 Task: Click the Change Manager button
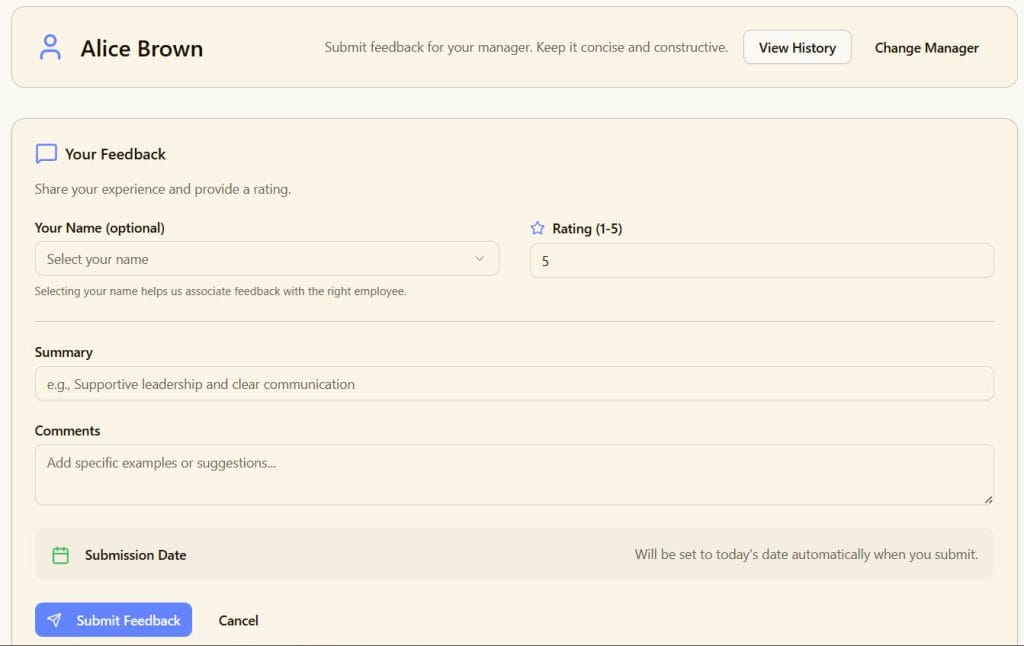tap(926, 47)
